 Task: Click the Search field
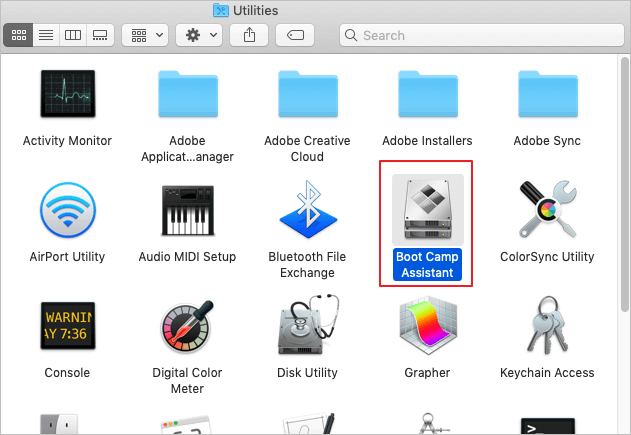click(x=480, y=35)
